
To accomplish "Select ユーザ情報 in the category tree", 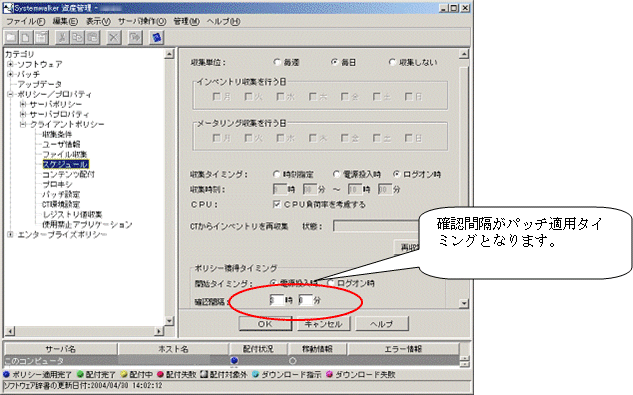I will click(x=61, y=144).
